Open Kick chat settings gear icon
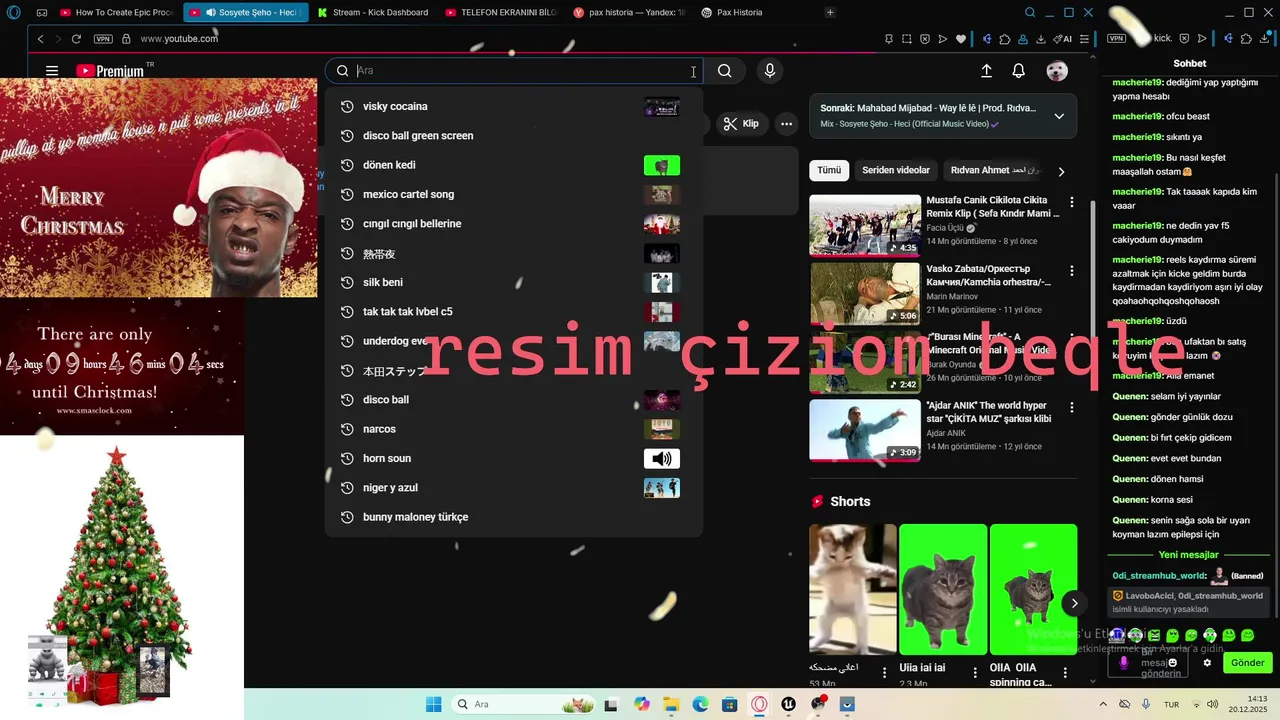This screenshot has width=1280, height=720. pyautogui.click(x=1207, y=663)
